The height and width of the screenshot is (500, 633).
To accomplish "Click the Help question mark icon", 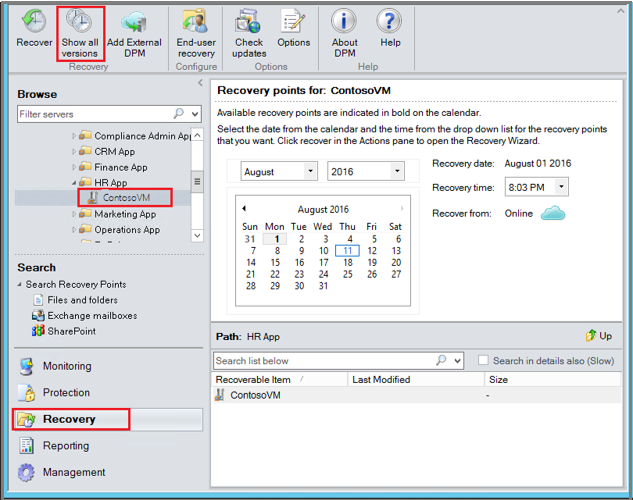I will (x=389, y=21).
